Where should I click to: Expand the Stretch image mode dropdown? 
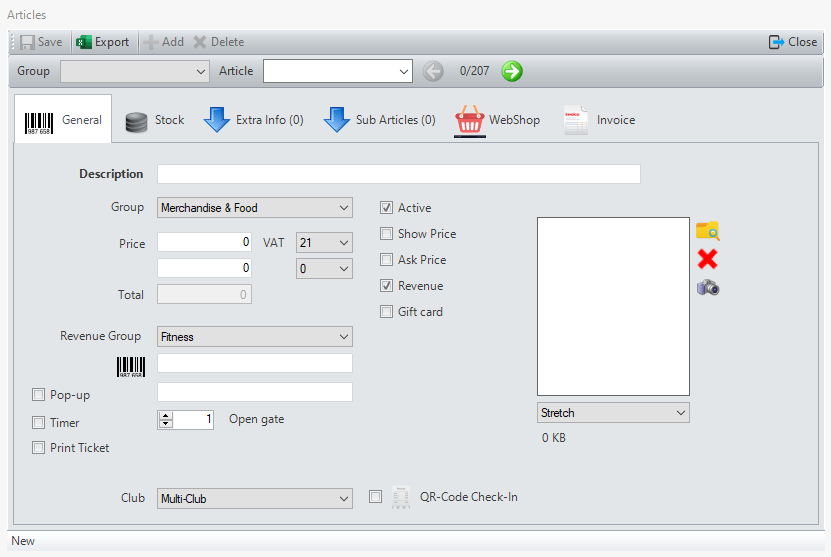click(x=613, y=413)
